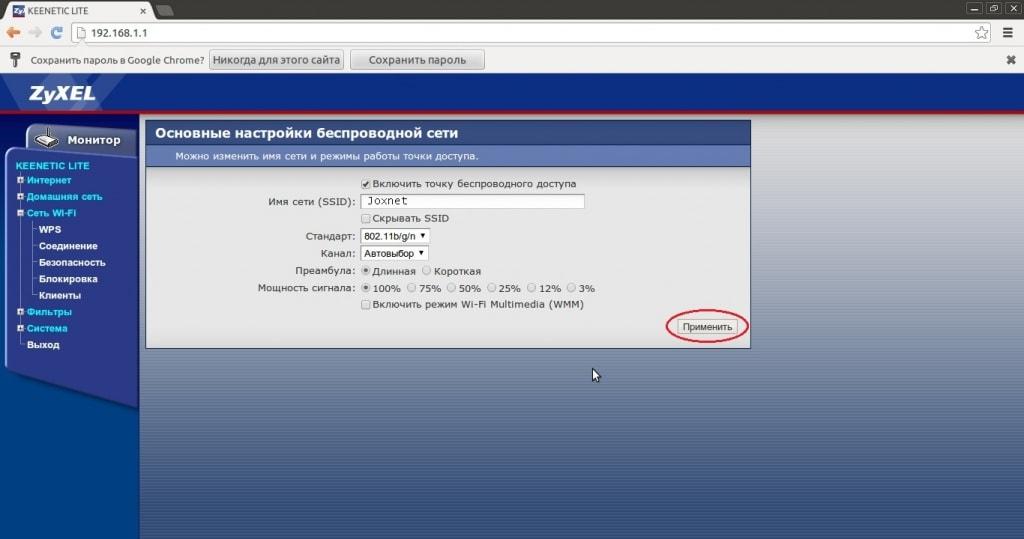Open the 802.11b/g/n standard dropdown
1024x539 pixels.
pyautogui.click(x=394, y=236)
